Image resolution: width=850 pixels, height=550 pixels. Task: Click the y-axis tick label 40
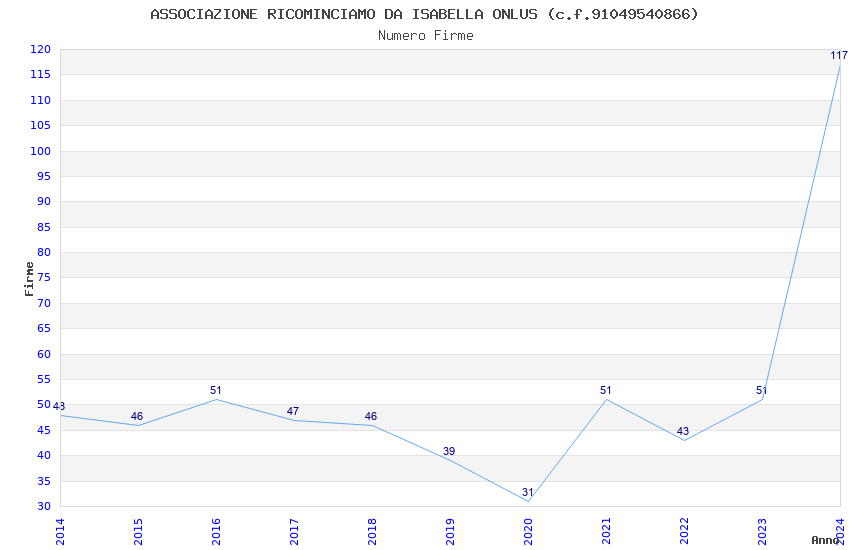tap(44, 456)
